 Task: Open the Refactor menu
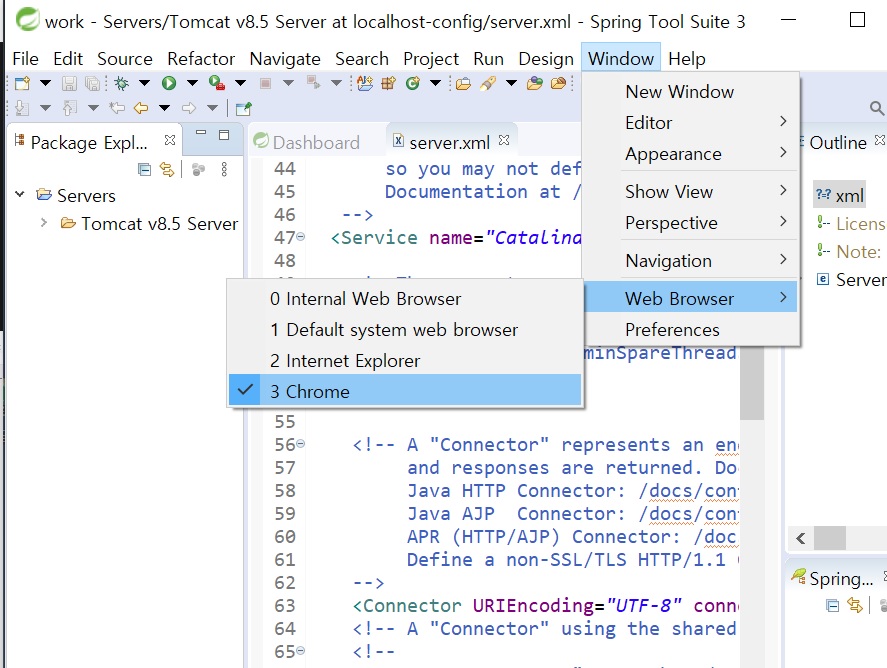click(x=201, y=59)
